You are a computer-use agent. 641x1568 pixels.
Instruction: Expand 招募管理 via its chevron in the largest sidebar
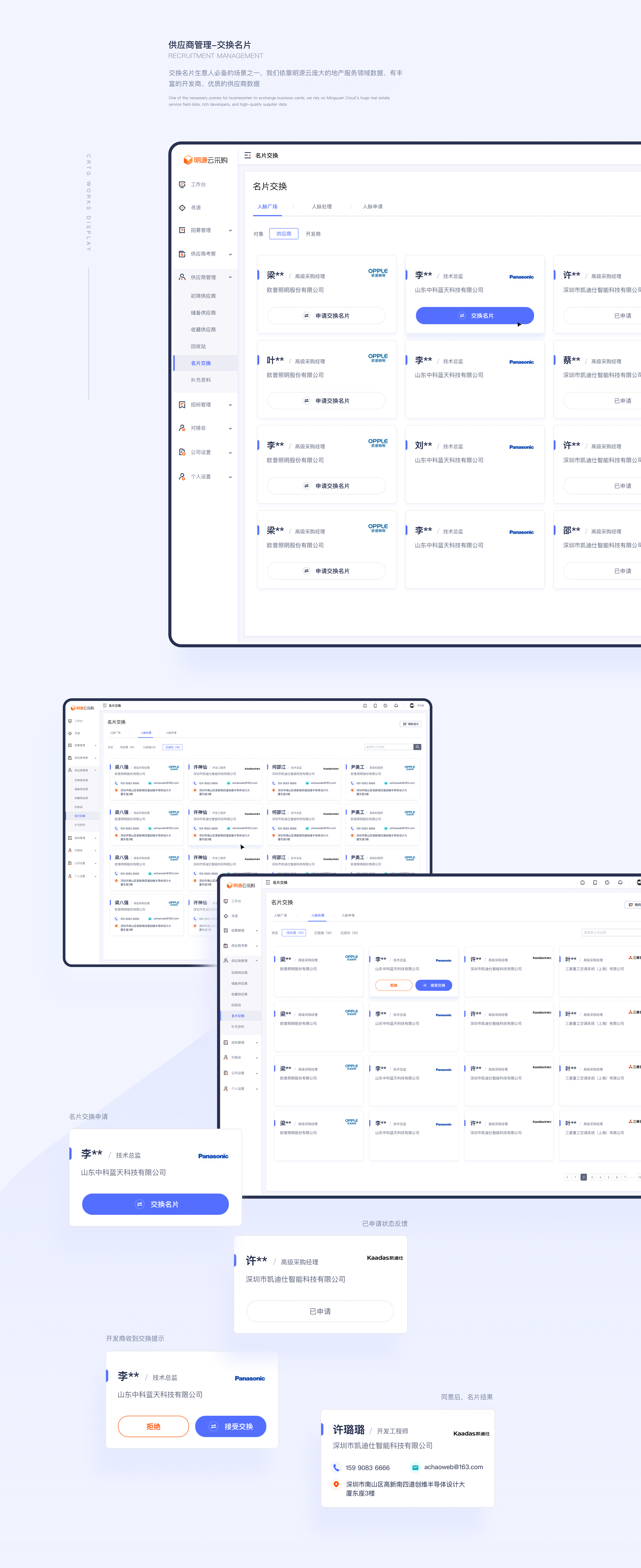[x=230, y=230]
